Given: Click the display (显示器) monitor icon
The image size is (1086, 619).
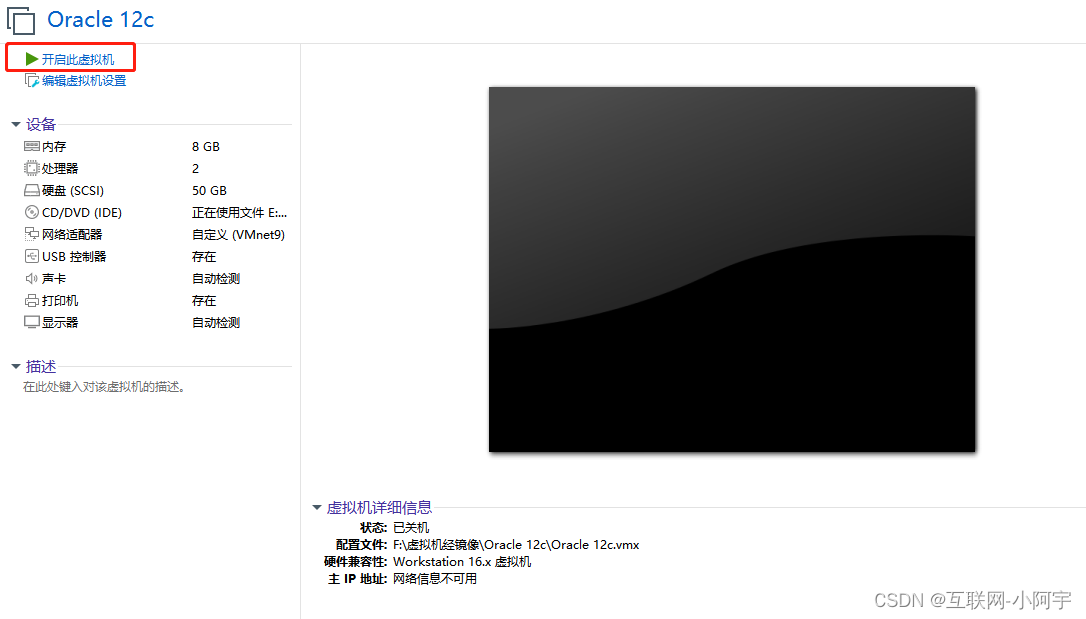Looking at the screenshot, I should click(x=32, y=323).
